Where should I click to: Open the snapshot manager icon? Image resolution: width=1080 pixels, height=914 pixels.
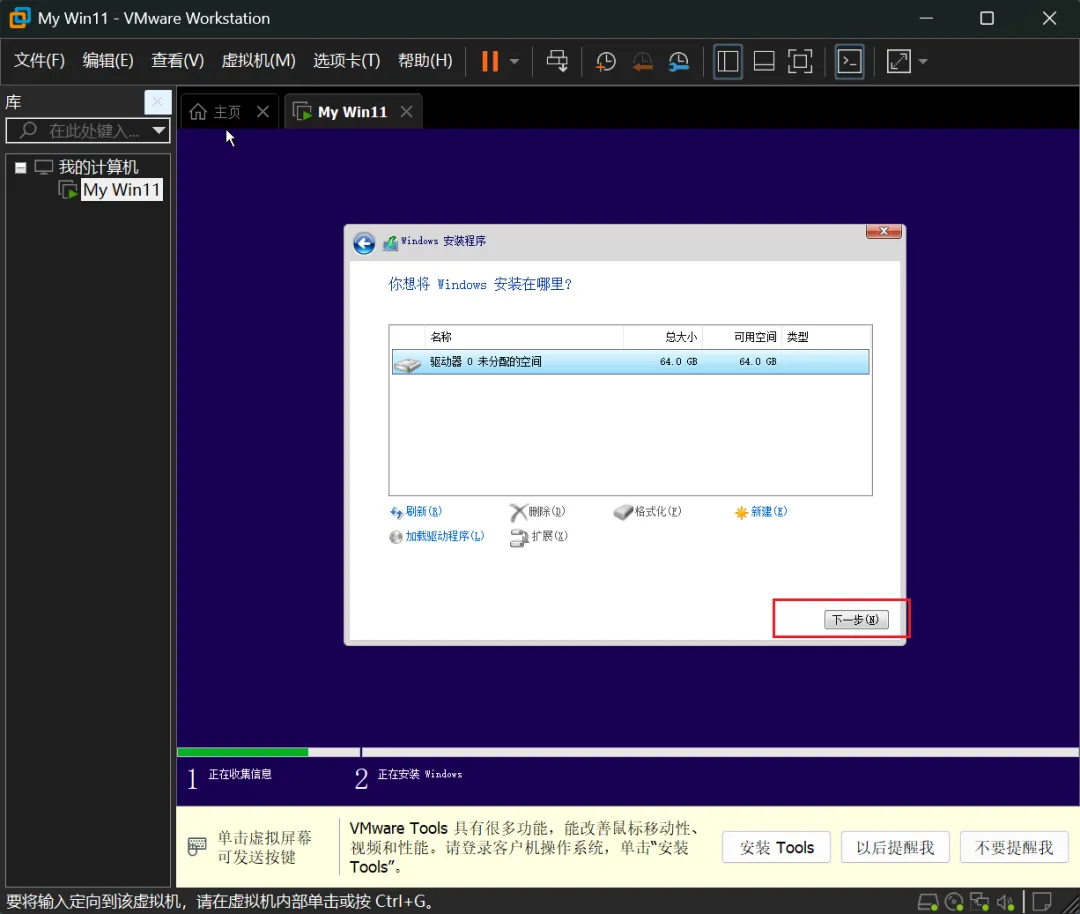(x=678, y=61)
